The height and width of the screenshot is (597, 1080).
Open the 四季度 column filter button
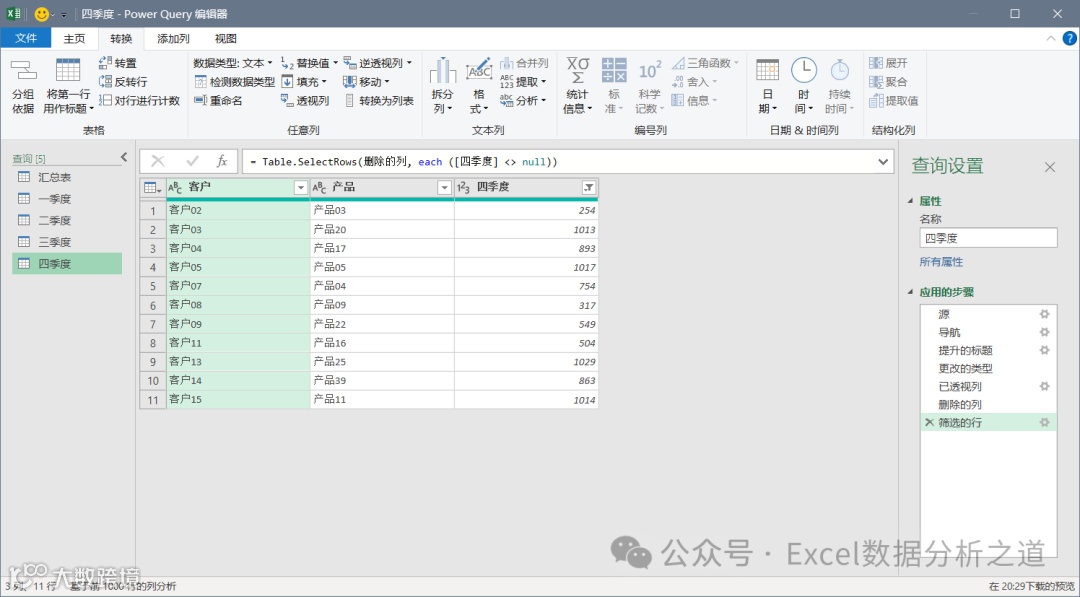589,187
